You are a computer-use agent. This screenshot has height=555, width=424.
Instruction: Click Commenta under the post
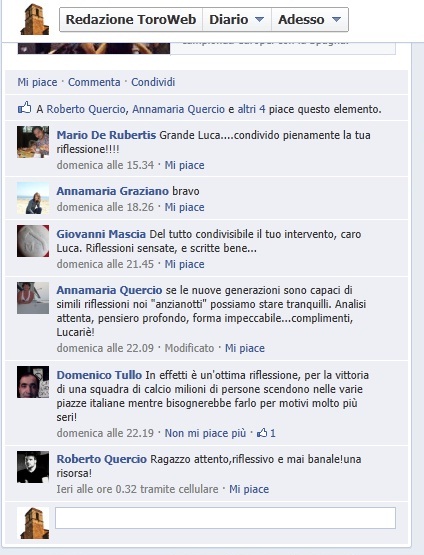point(94,82)
